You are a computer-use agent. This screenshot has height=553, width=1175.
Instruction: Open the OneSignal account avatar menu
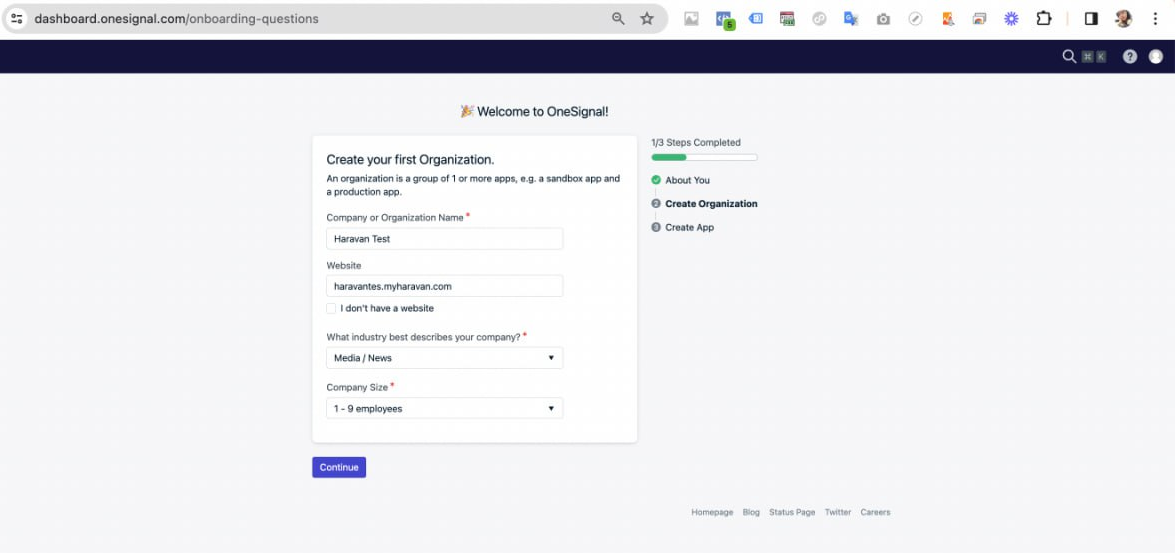tap(1156, 57)
